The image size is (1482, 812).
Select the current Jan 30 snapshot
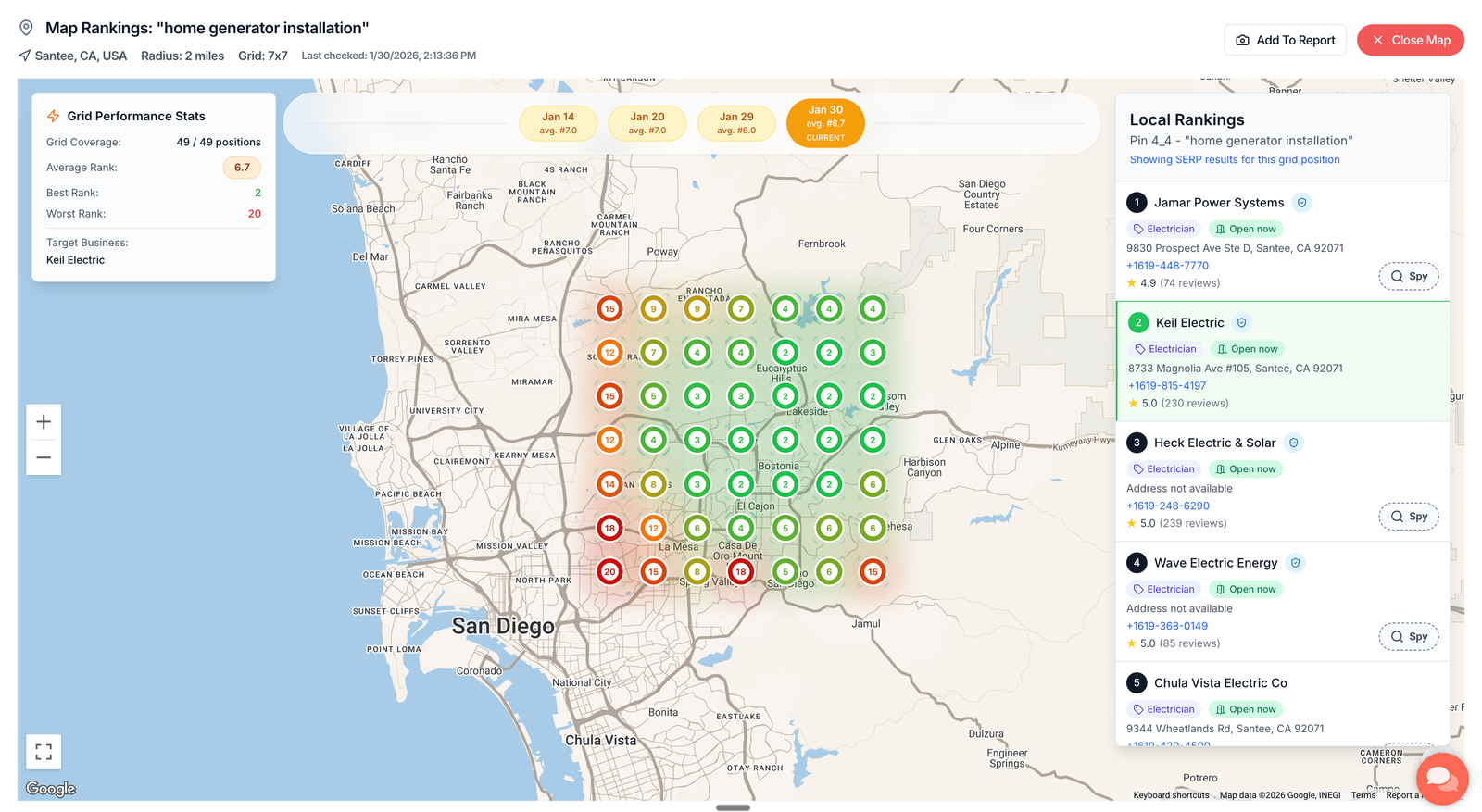click(825, 123)
